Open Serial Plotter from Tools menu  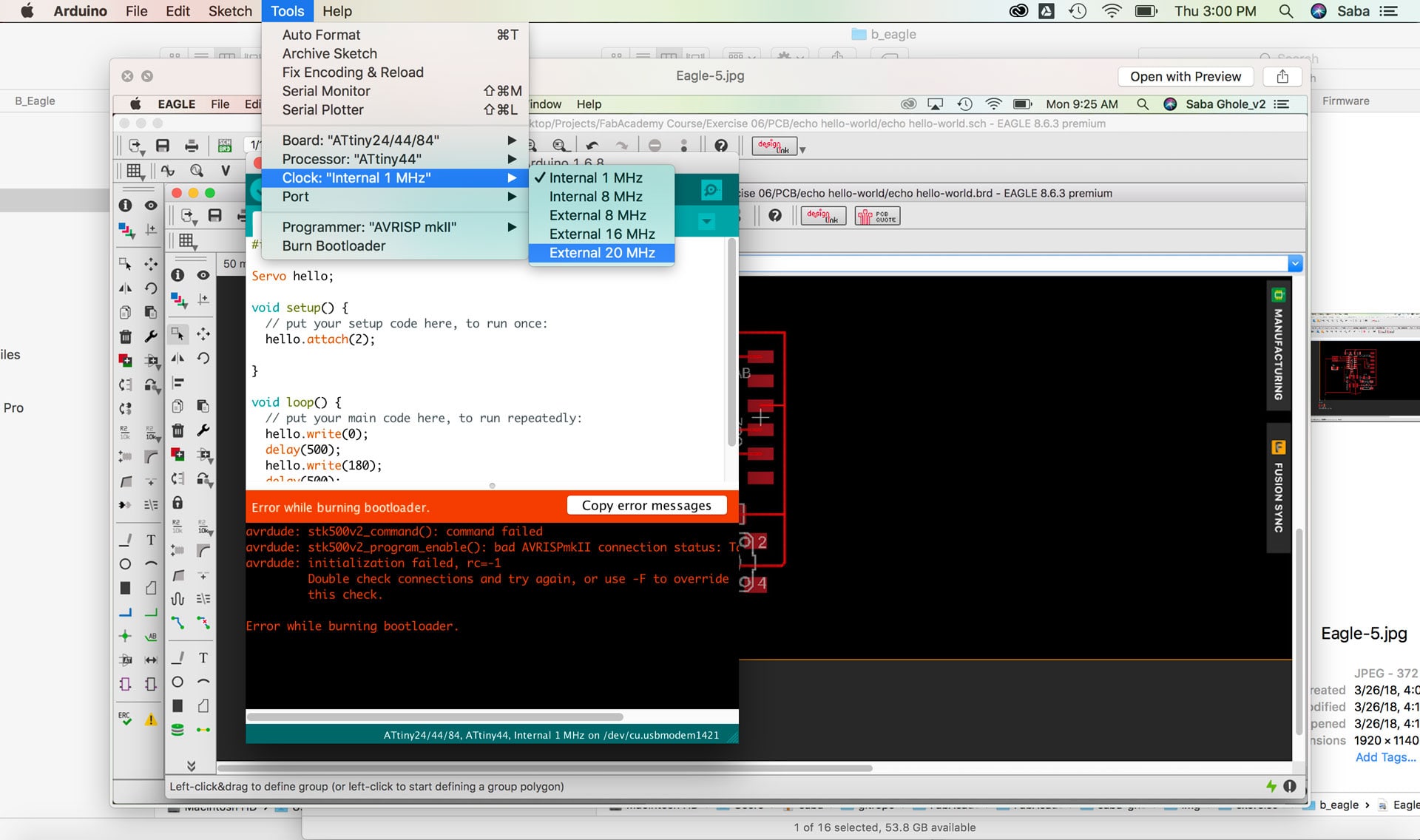click(x=395, y=109)
